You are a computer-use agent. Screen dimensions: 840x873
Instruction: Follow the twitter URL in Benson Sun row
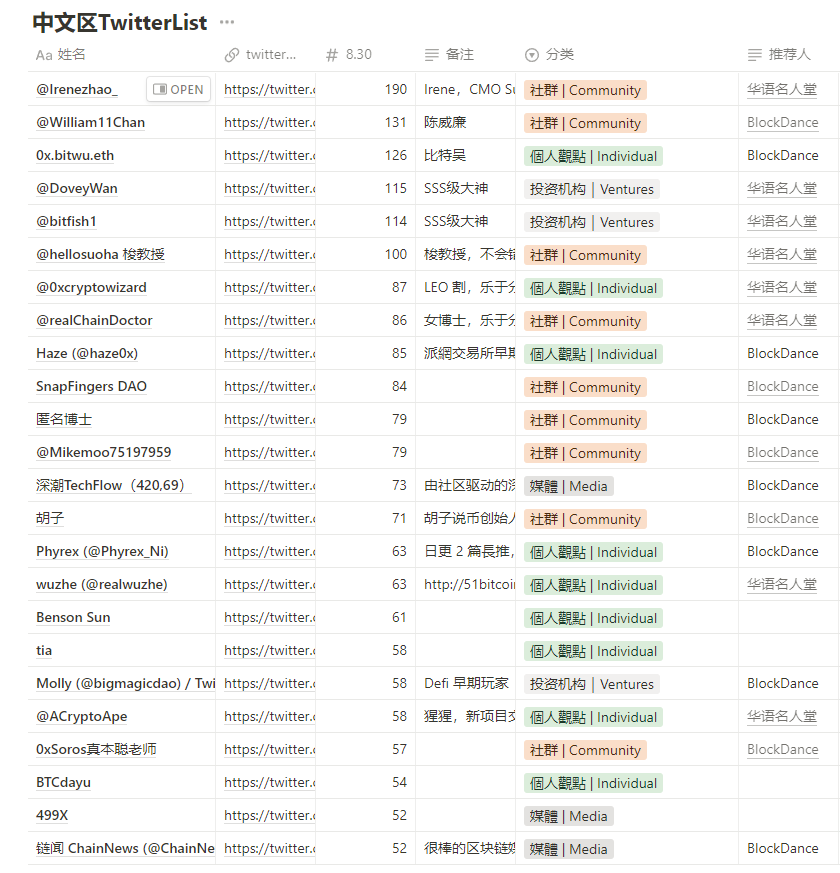(269, 617)
